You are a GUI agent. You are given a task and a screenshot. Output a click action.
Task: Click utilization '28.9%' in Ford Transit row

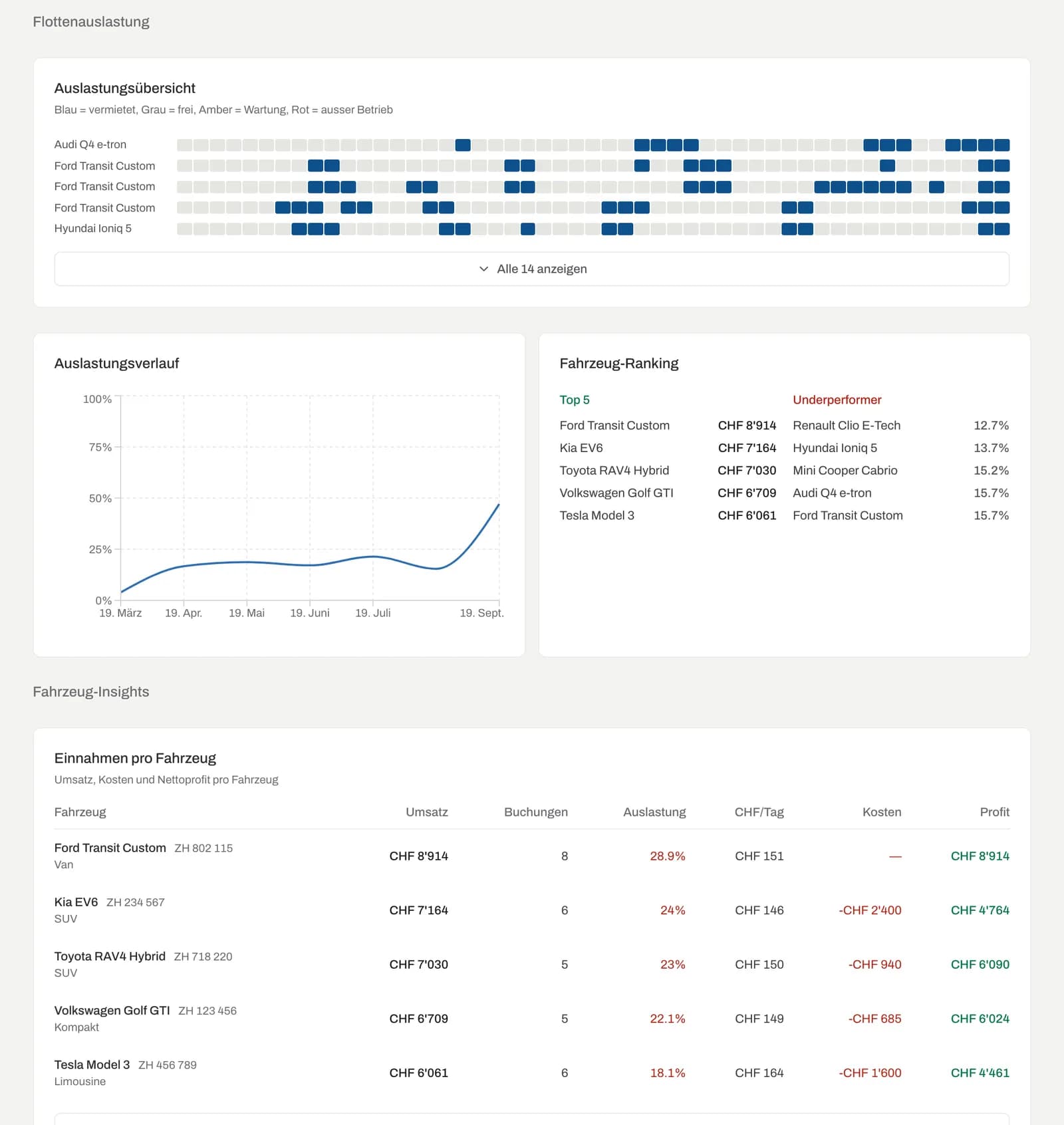pos(668,856)
